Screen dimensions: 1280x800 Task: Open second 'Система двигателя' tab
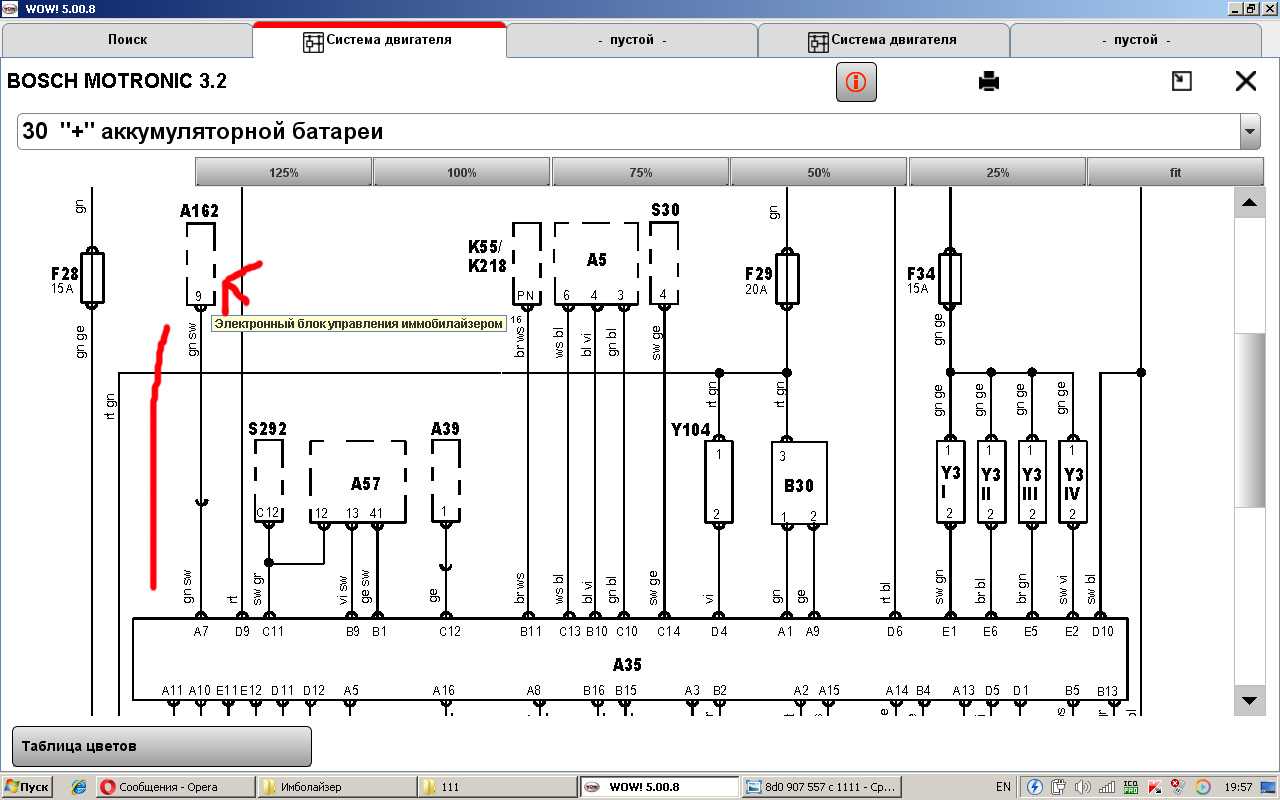point(884,40)
